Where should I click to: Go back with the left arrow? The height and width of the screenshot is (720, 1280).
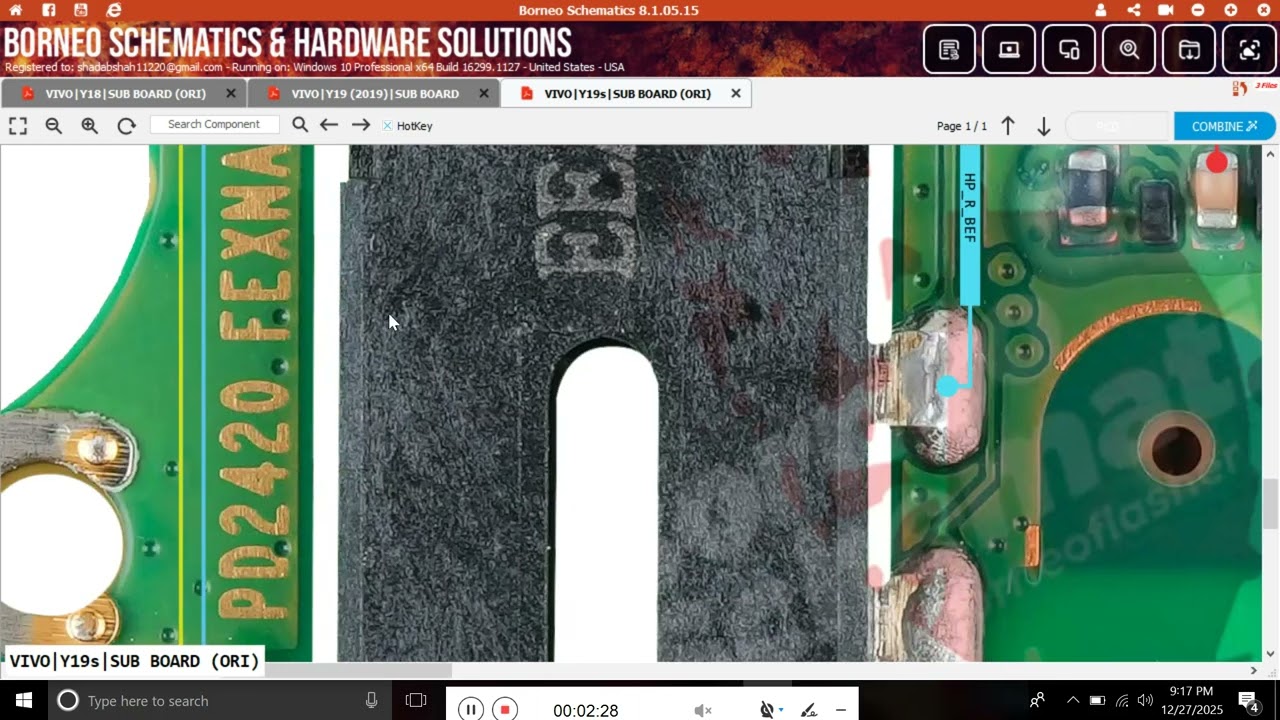pyautogui.click(x=329, y=125)
